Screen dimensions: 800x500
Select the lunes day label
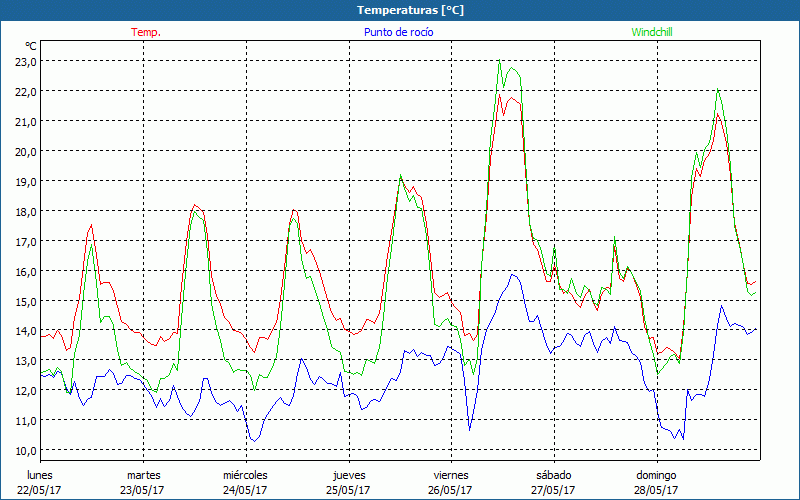pyautogui.click(x=41, y=475)
